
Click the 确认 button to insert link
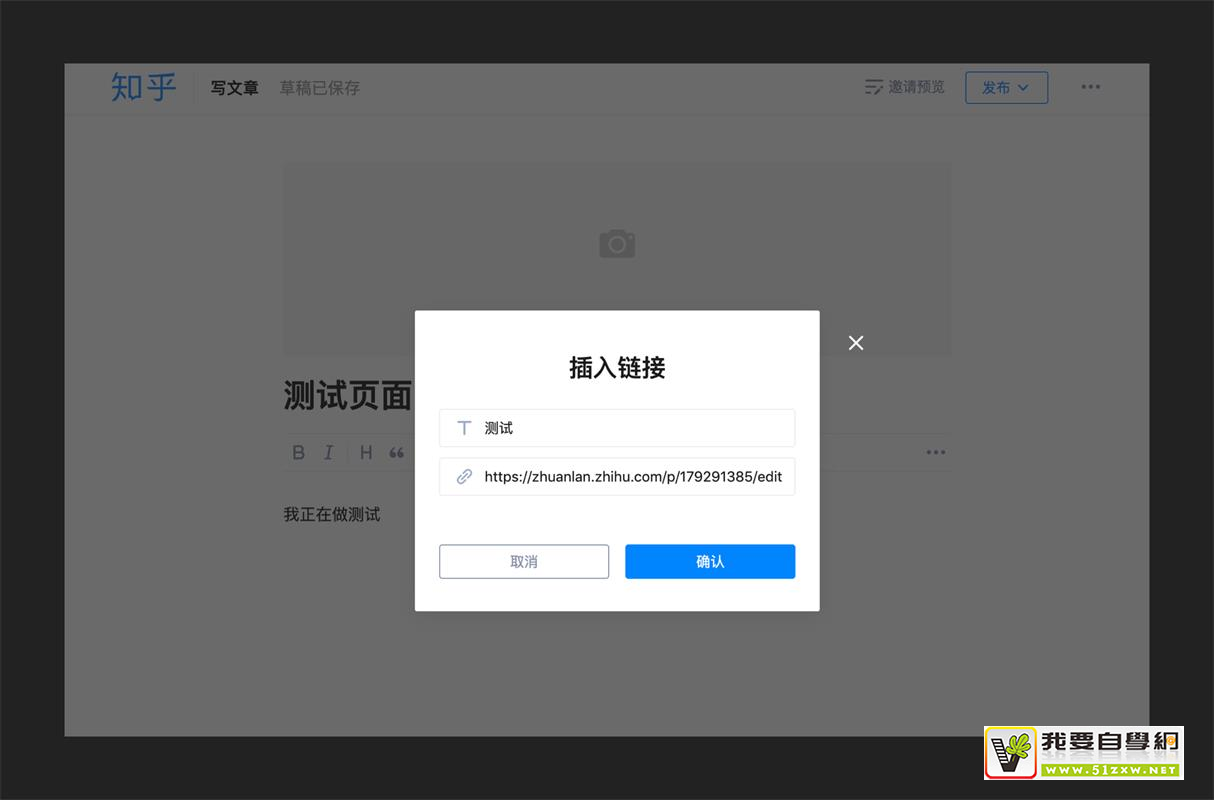click(710, 562)
